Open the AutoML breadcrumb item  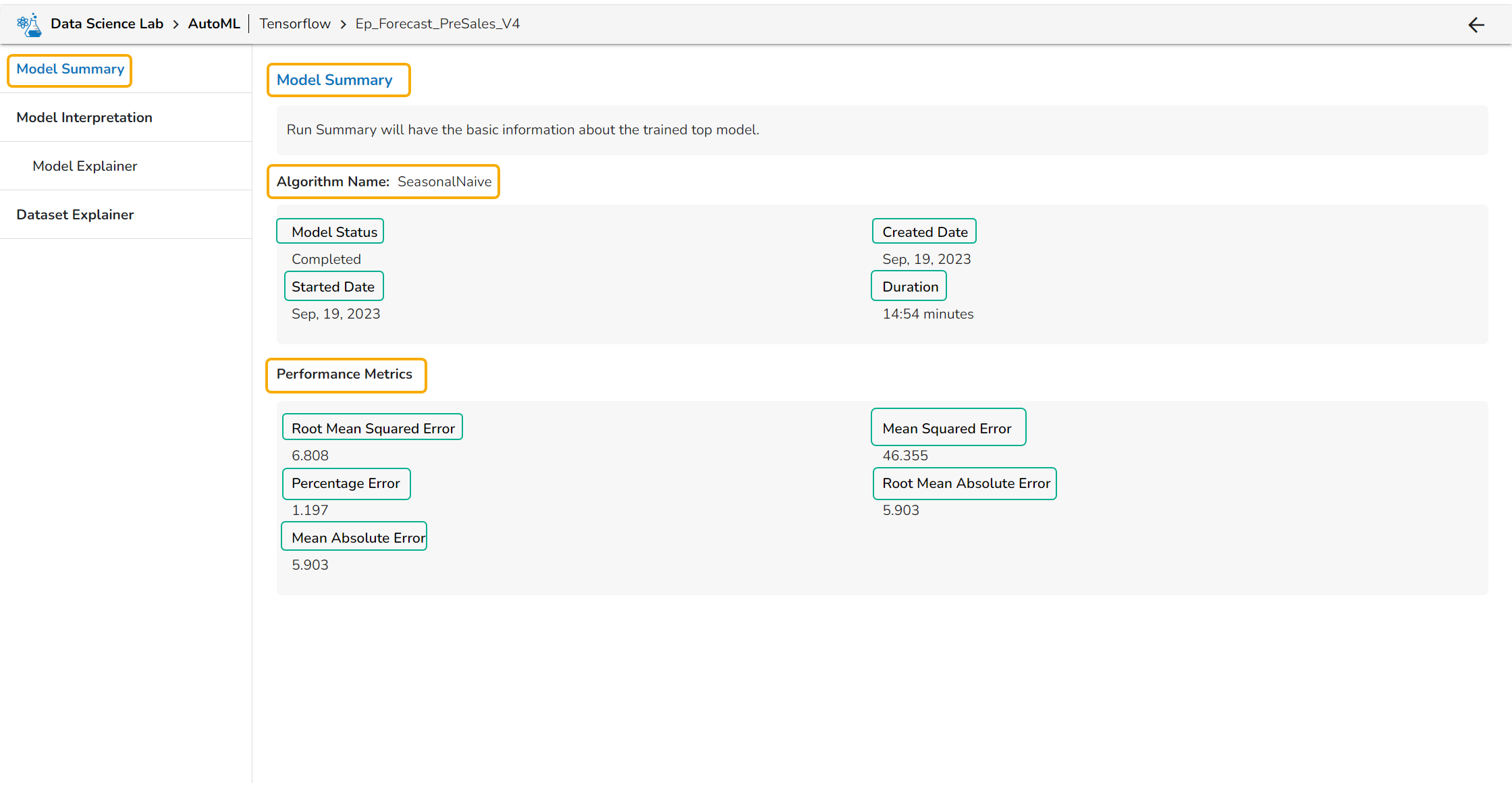(x=214, y=23)
